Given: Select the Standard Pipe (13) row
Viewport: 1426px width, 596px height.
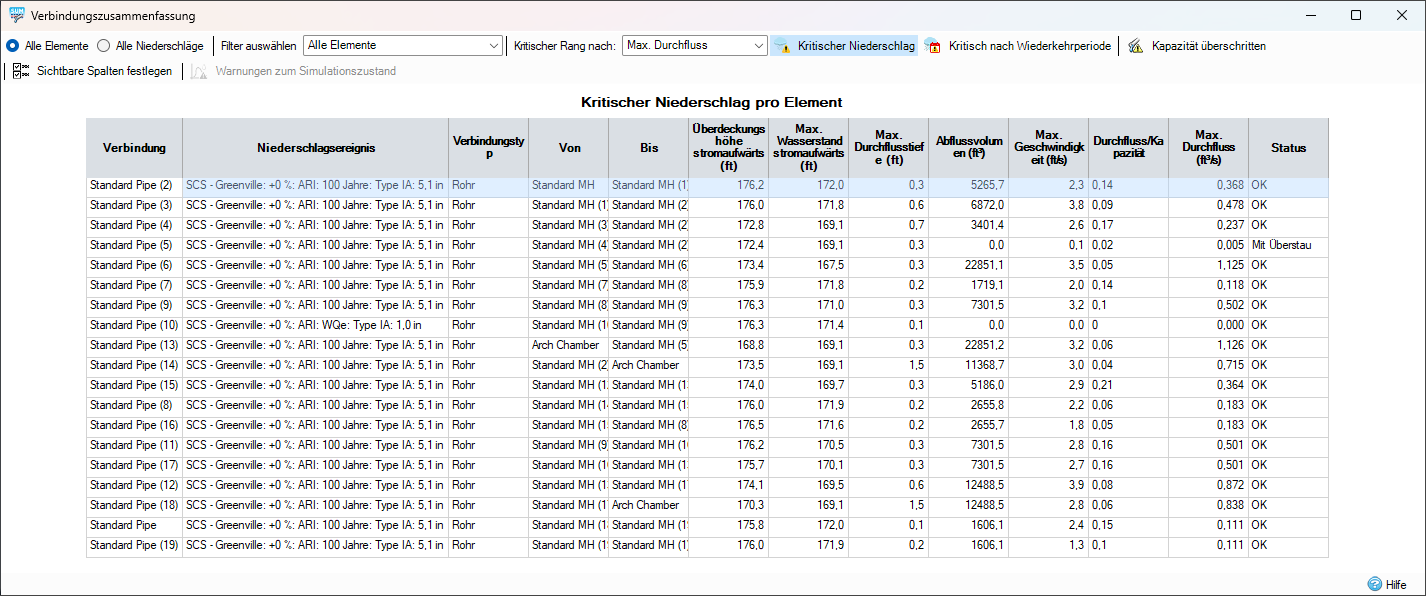Looking at the screenshot, I should click(x=708, y=345).
